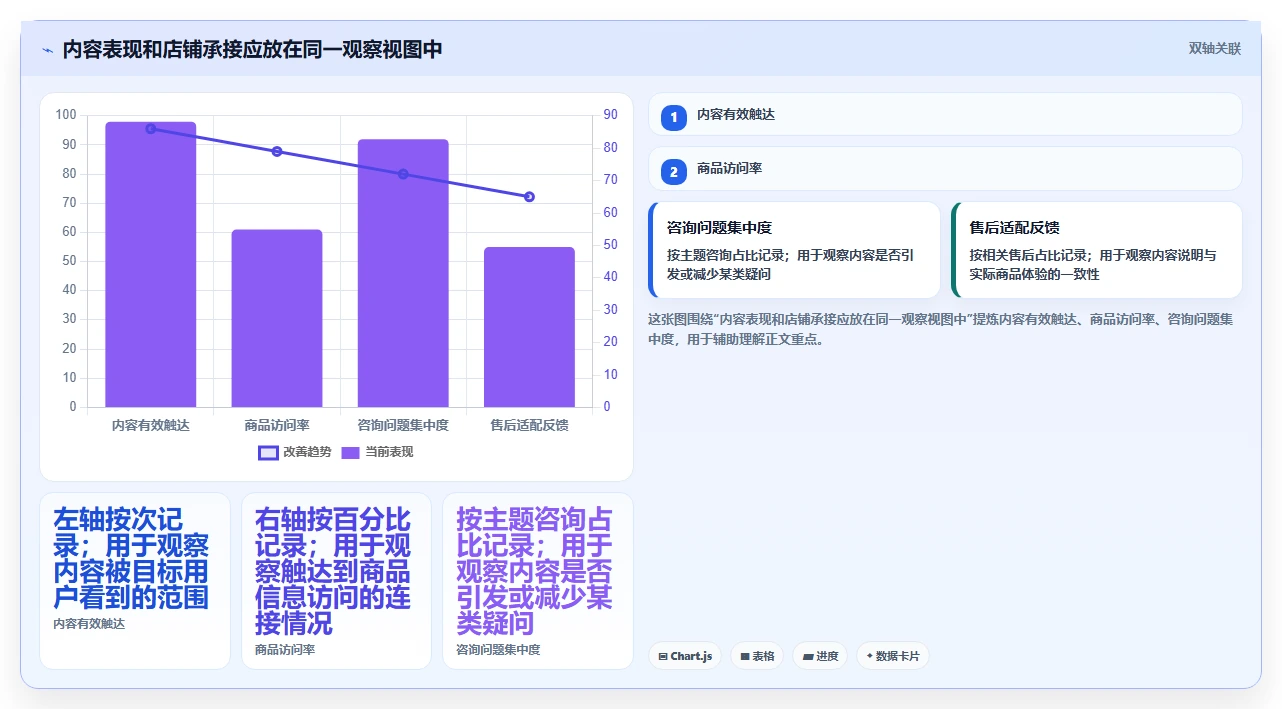Click caption 内容有效触达 under first data card
Screen dimensions: 1282x709
89,623
